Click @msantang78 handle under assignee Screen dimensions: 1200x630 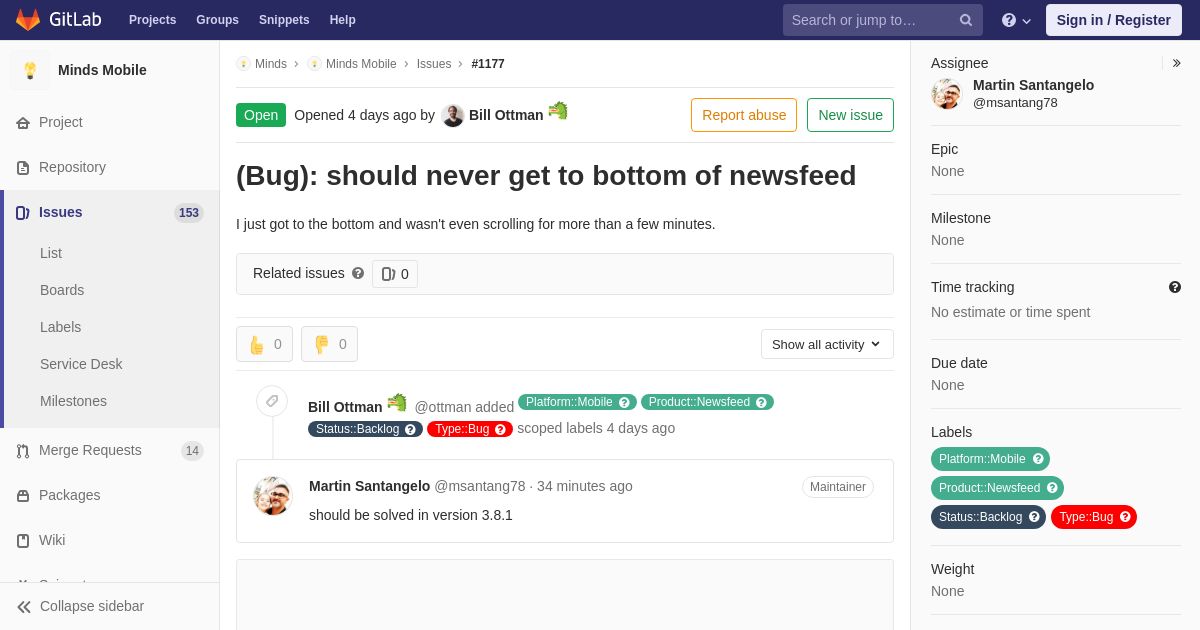point(1015,103)
